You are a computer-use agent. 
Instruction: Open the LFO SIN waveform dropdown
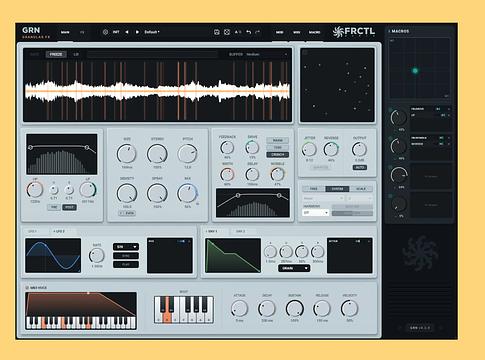126,247
